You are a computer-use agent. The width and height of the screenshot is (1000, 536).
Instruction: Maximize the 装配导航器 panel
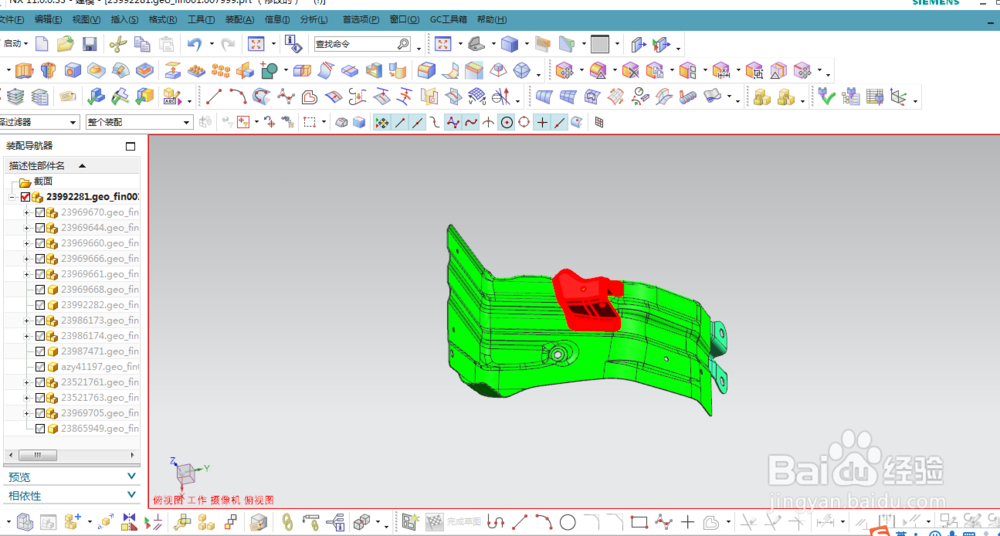(131, 146)
